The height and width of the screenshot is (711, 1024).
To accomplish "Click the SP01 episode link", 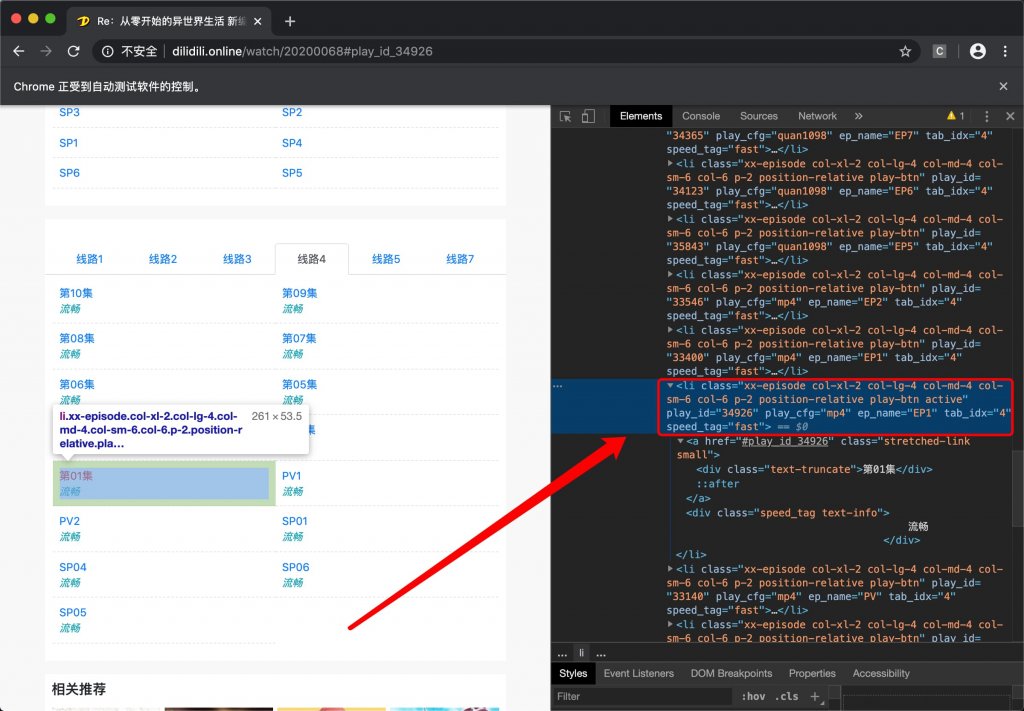I will pyautogui.click(x=295, y=521).
